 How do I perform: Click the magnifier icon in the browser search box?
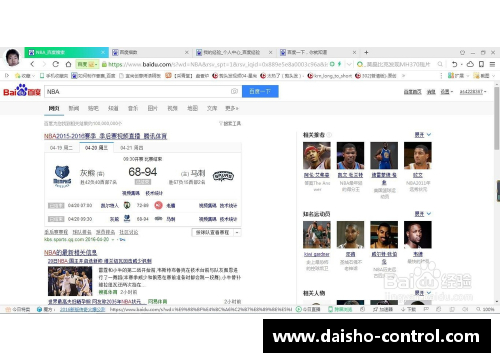click(440, 64)
